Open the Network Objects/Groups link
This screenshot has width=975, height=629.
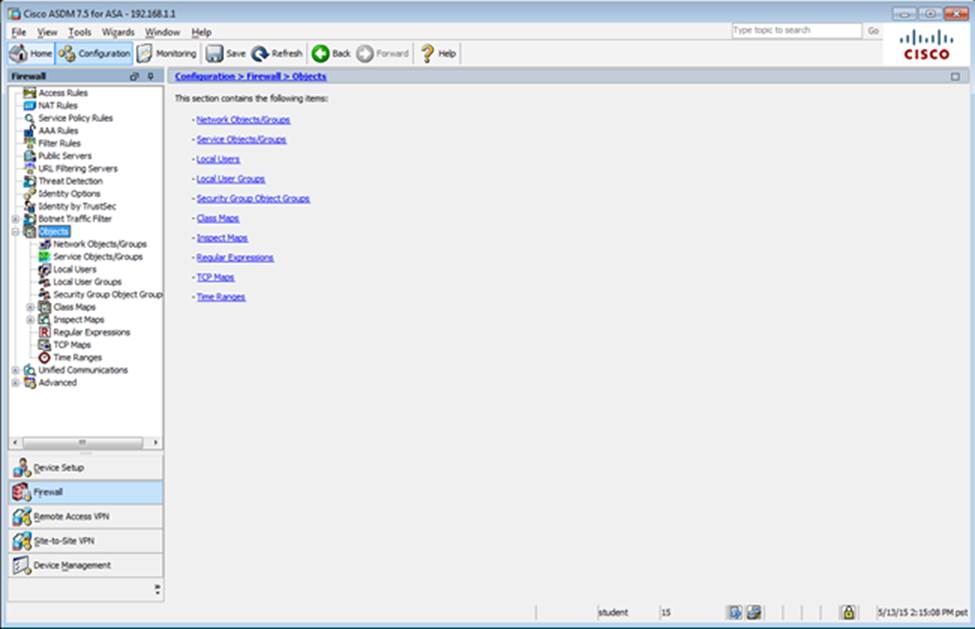(x=243, y=120)
